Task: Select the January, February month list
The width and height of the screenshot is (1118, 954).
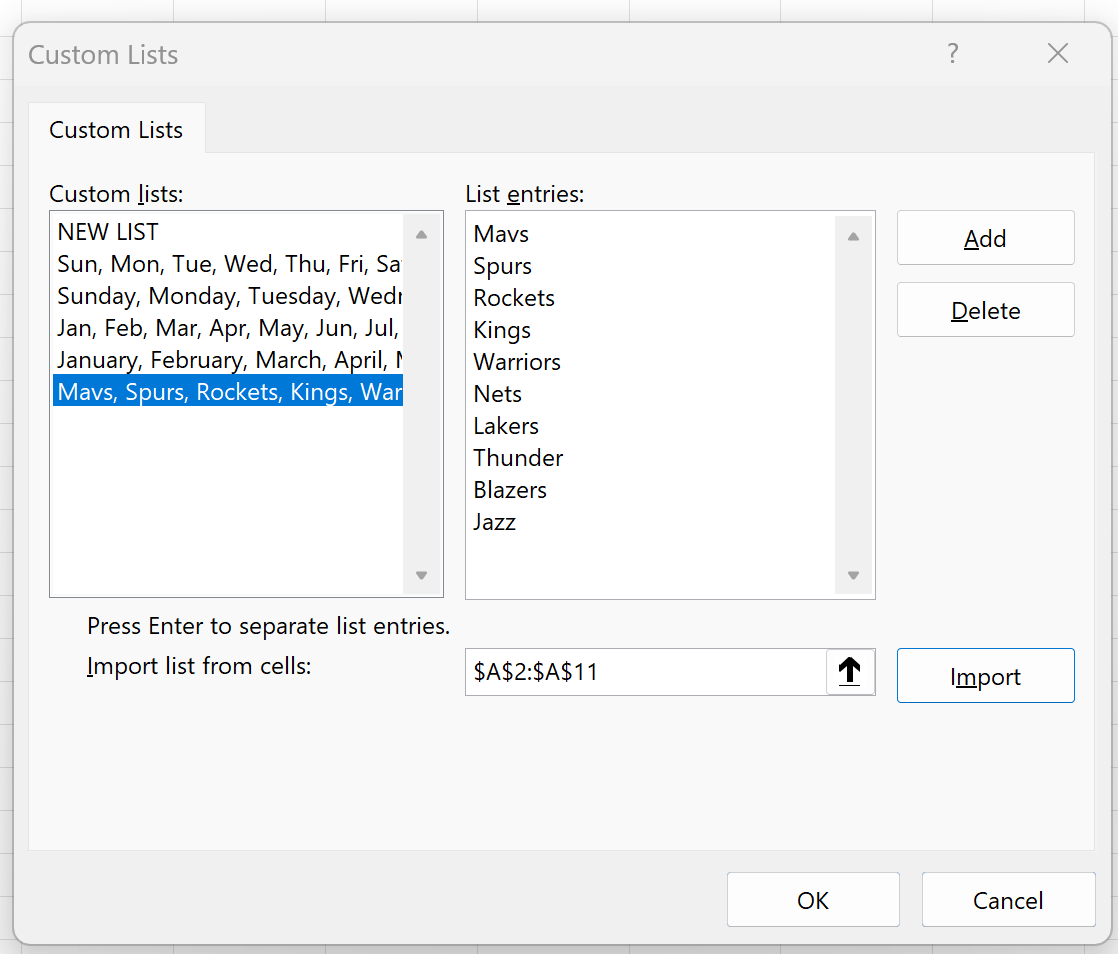Action: [200, 359]
